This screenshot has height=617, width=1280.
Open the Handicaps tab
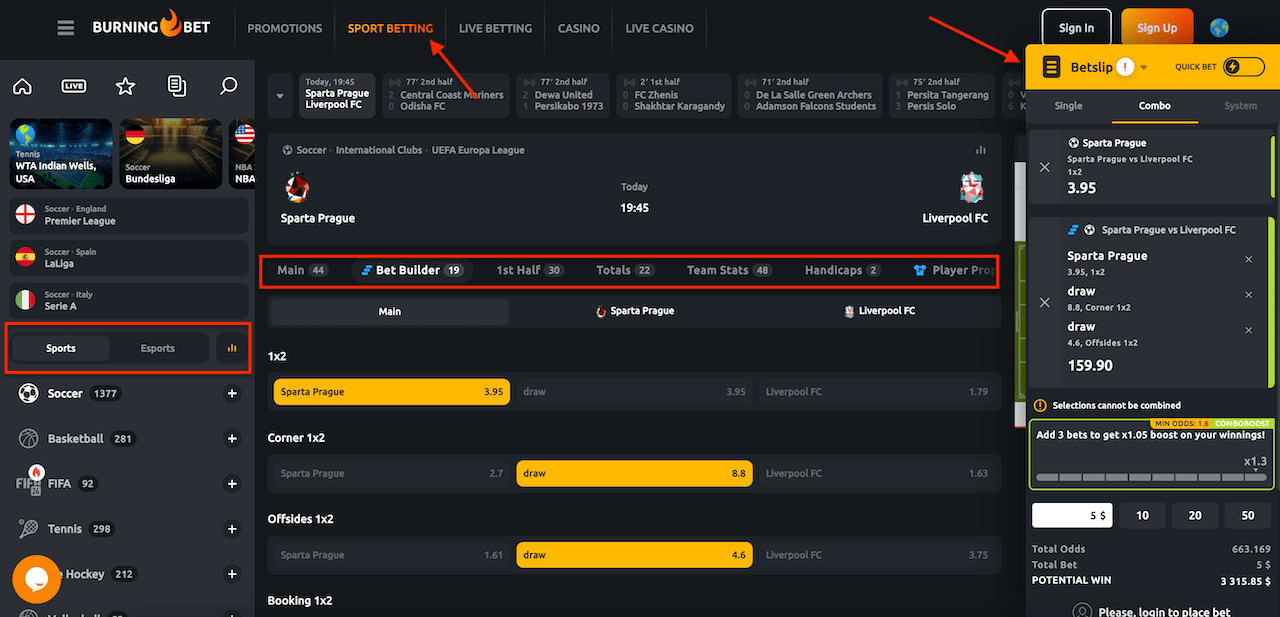point(843,270)
